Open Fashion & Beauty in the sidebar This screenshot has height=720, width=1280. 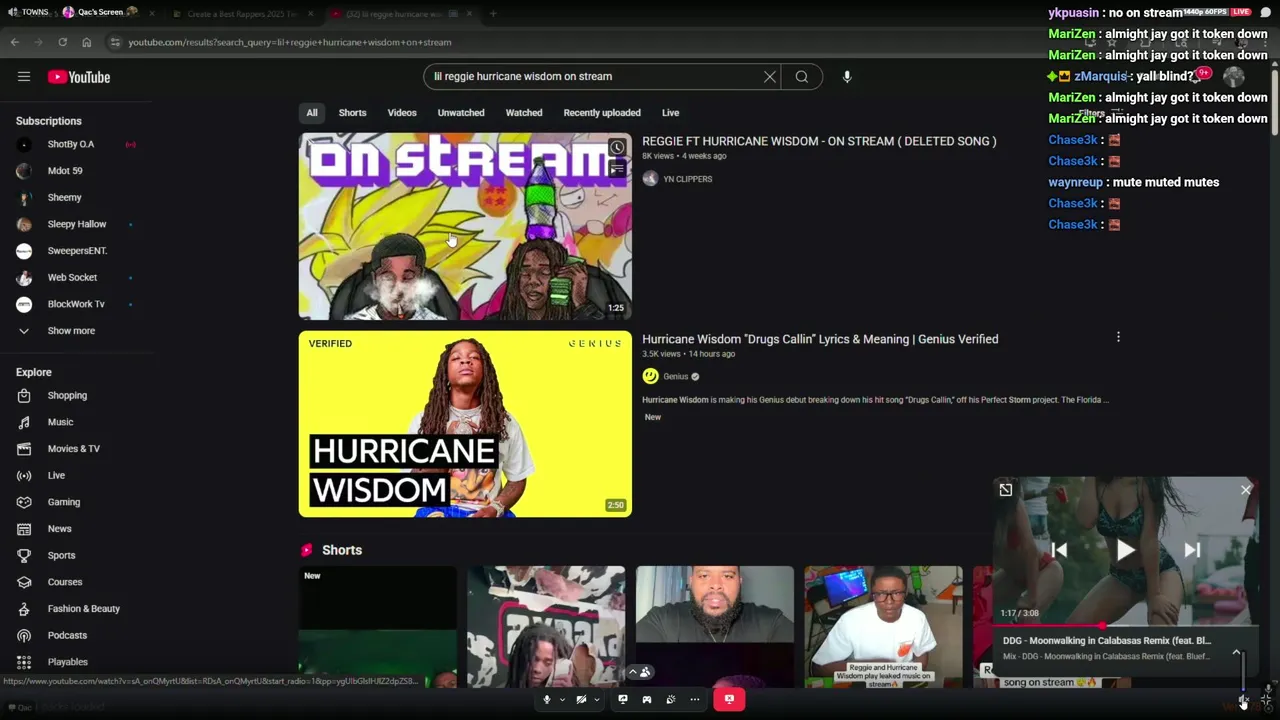coord(83,609)
